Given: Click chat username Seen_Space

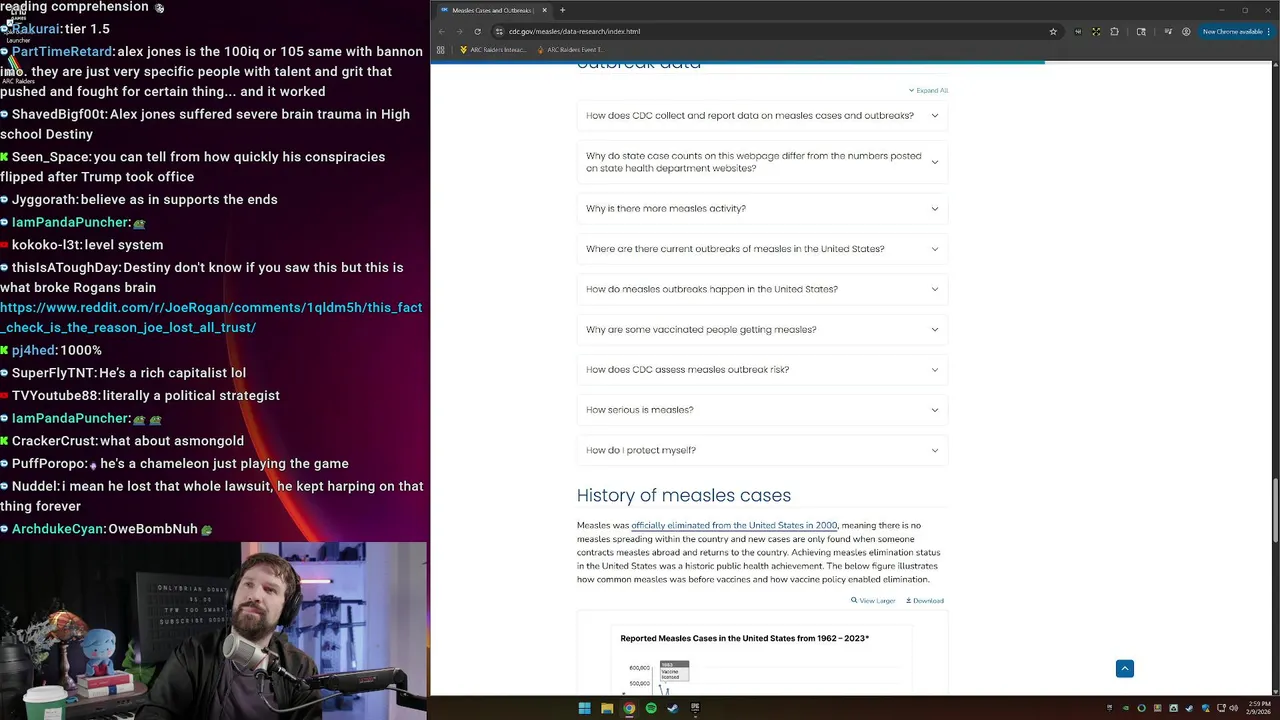Looking at the screenshot, I should (51, 157).
